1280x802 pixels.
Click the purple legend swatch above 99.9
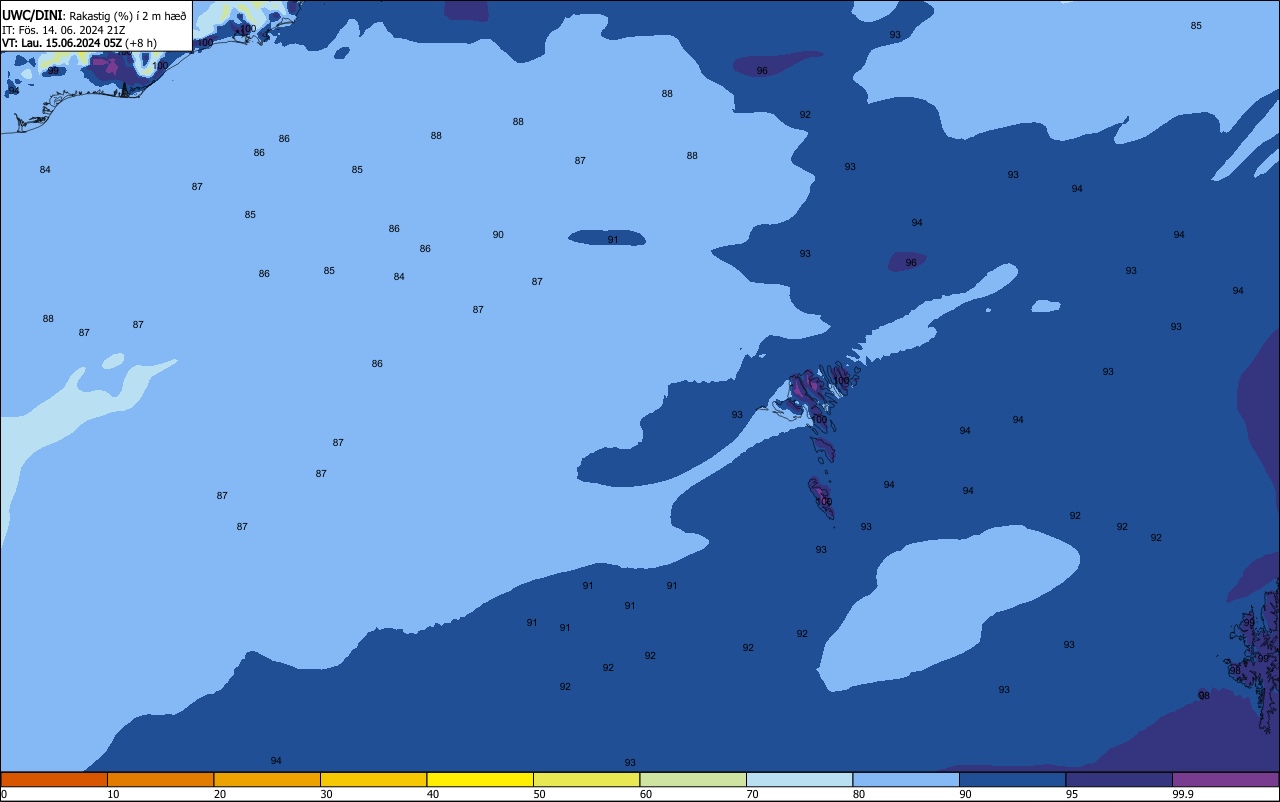(1225, 779)
